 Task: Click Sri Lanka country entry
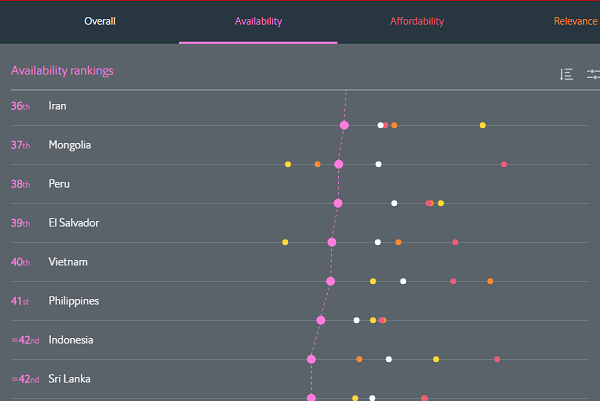(70, 379)
